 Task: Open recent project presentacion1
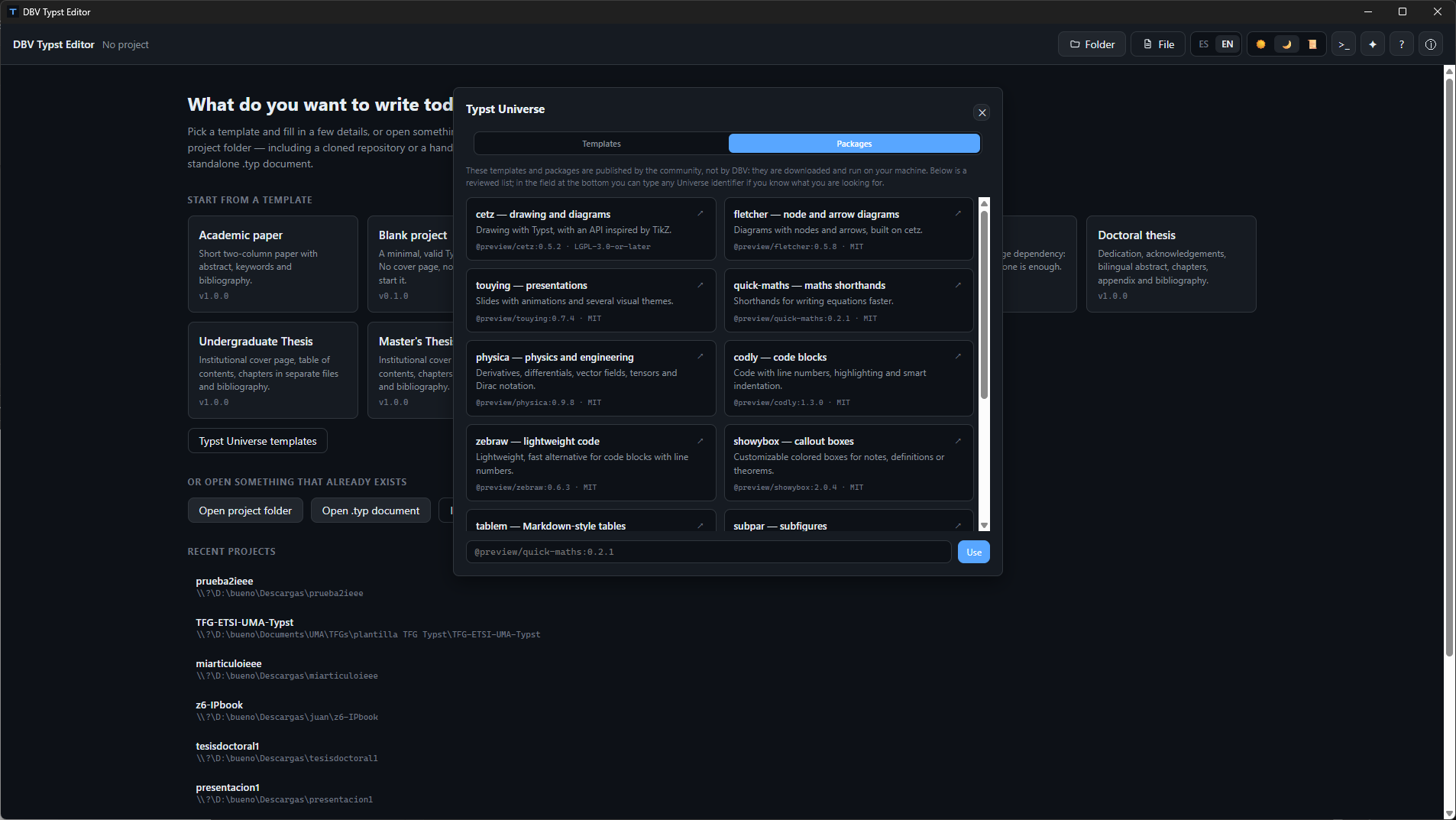284,793
